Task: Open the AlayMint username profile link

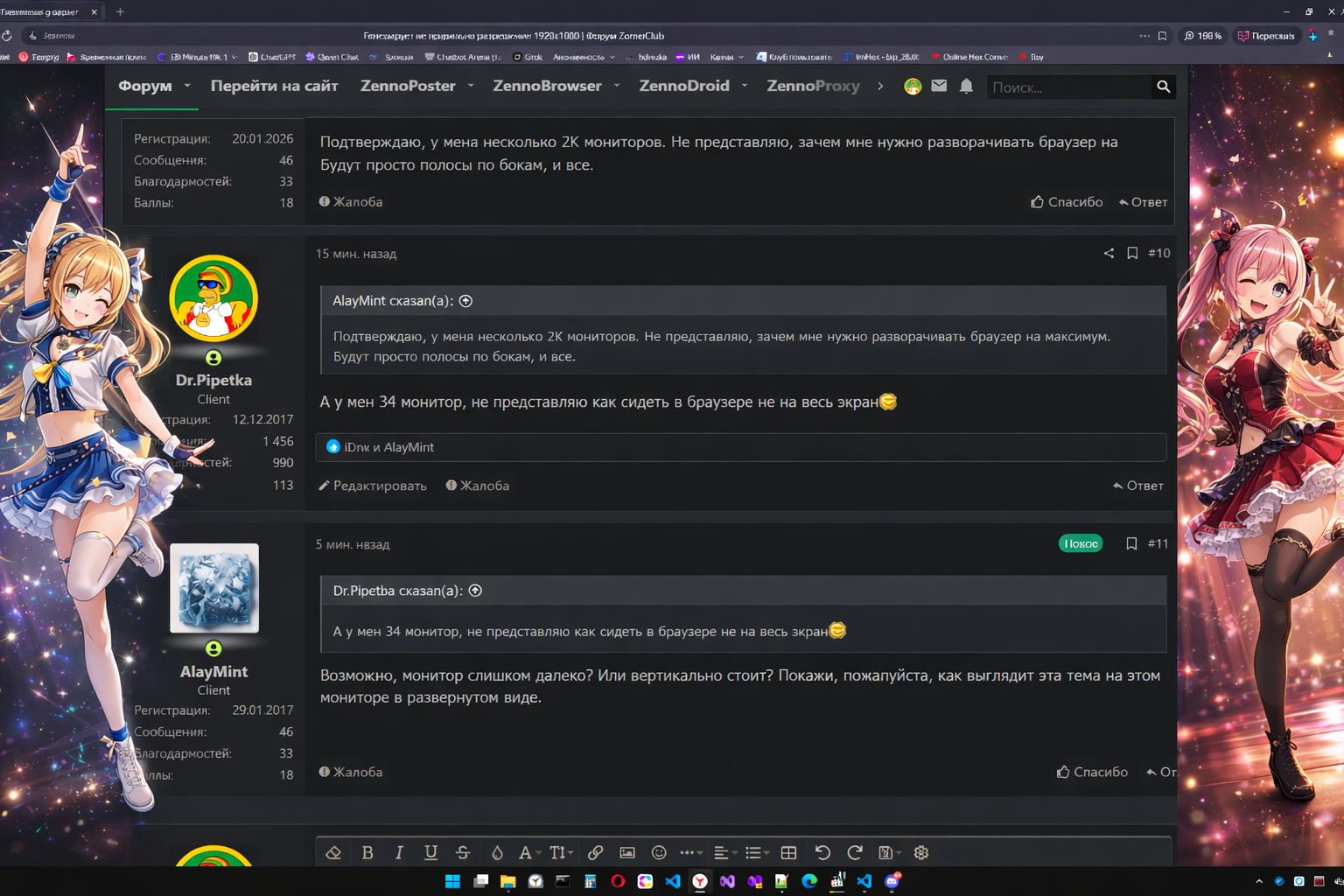Action: tap(213, 671)
